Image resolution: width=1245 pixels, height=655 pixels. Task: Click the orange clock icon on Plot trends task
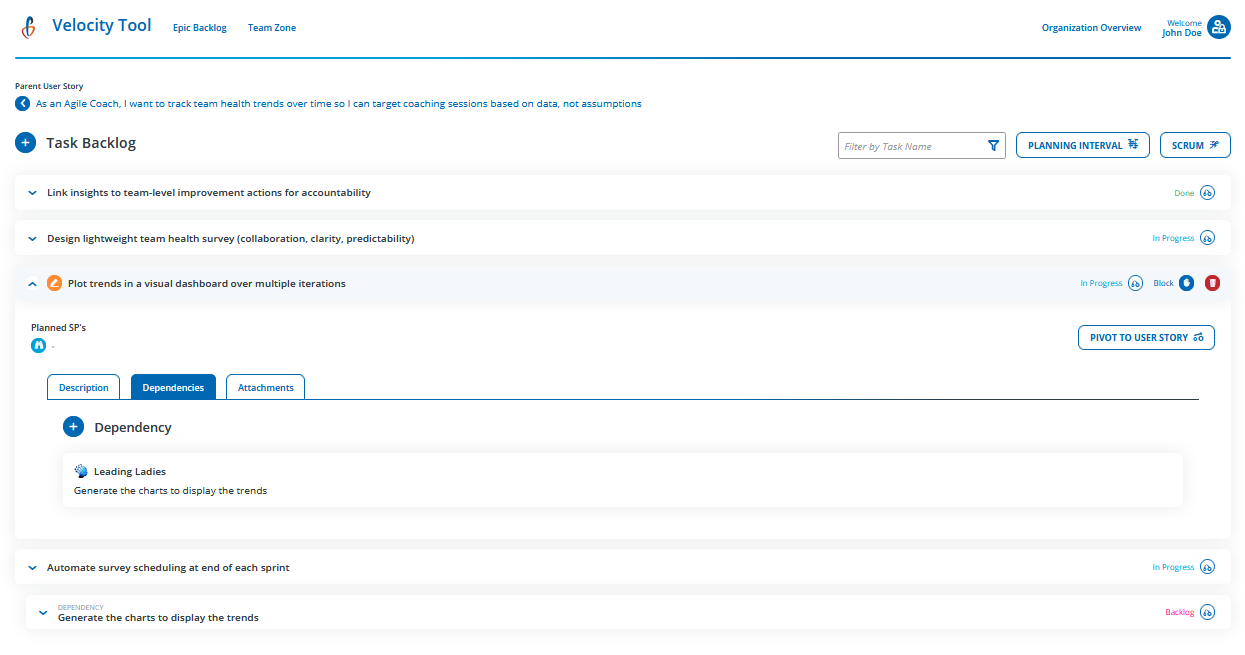(x=54, y=283)
